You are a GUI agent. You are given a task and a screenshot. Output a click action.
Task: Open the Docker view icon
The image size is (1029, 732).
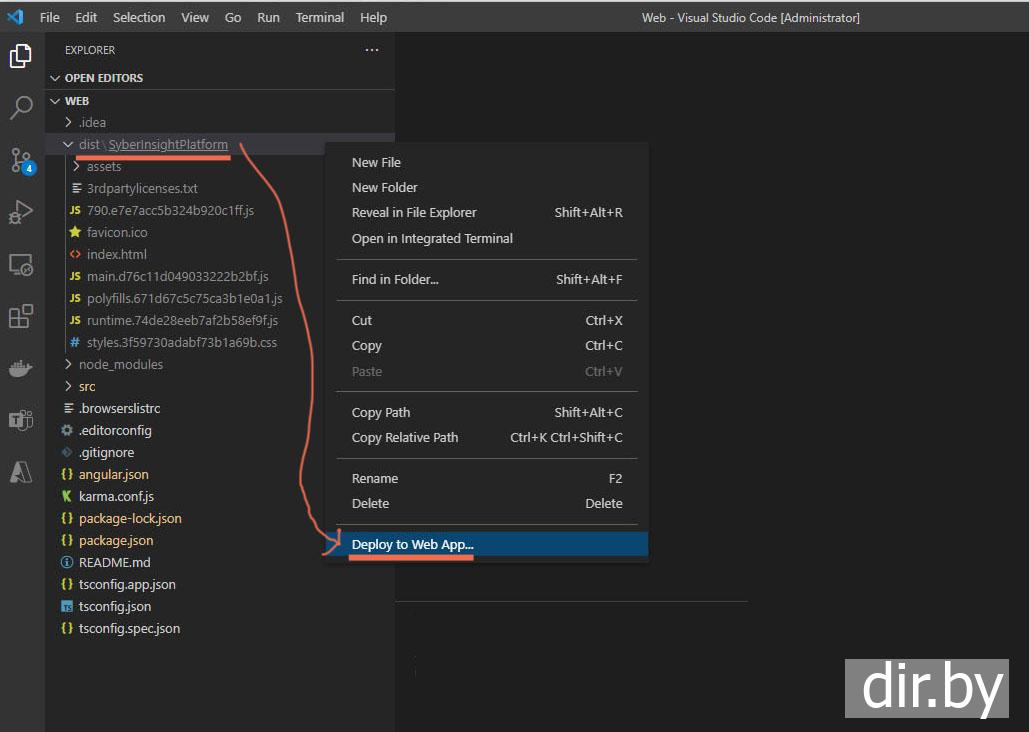21,369
